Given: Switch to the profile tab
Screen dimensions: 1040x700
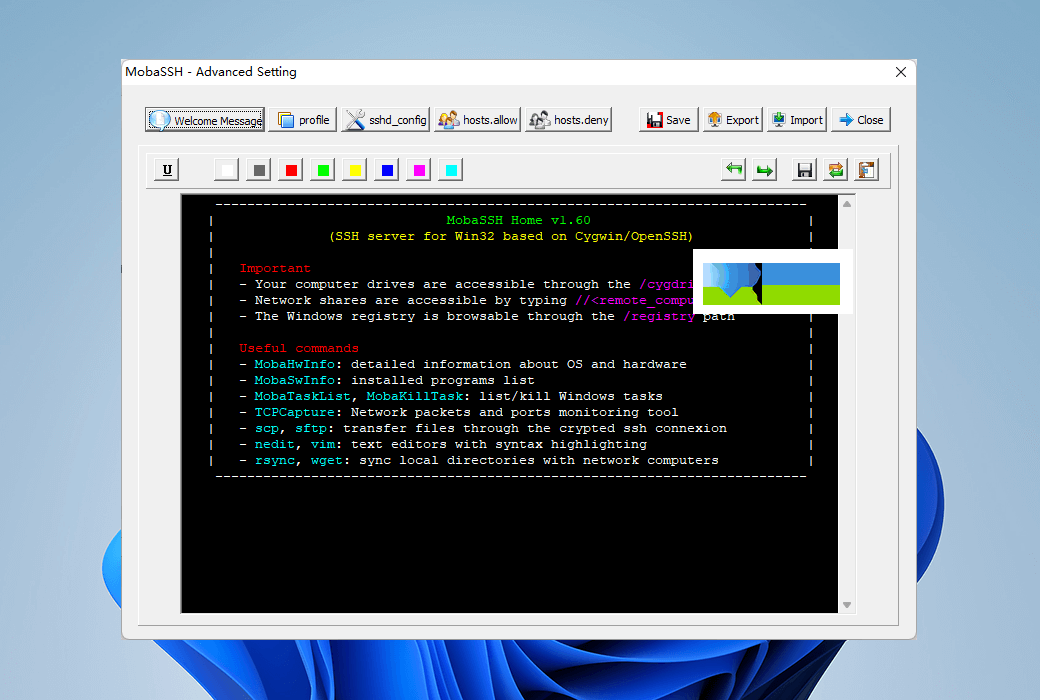Looking at the screenshot, I should 302,120.
